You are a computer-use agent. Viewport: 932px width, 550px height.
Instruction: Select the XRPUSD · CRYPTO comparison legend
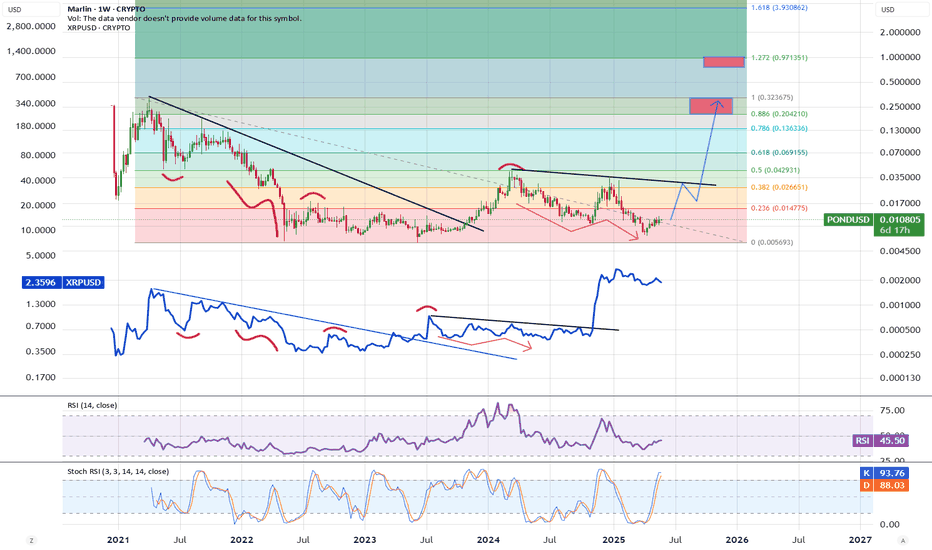point(99,28)
